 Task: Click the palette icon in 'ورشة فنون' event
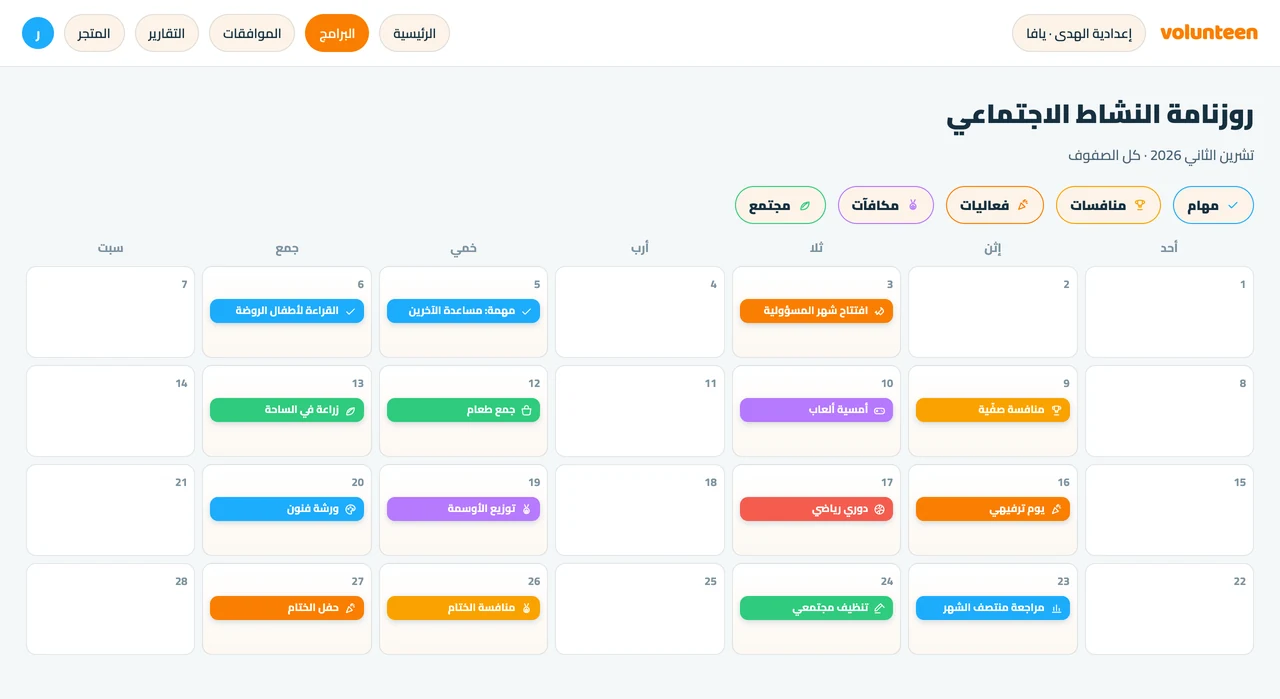[350, 509]
